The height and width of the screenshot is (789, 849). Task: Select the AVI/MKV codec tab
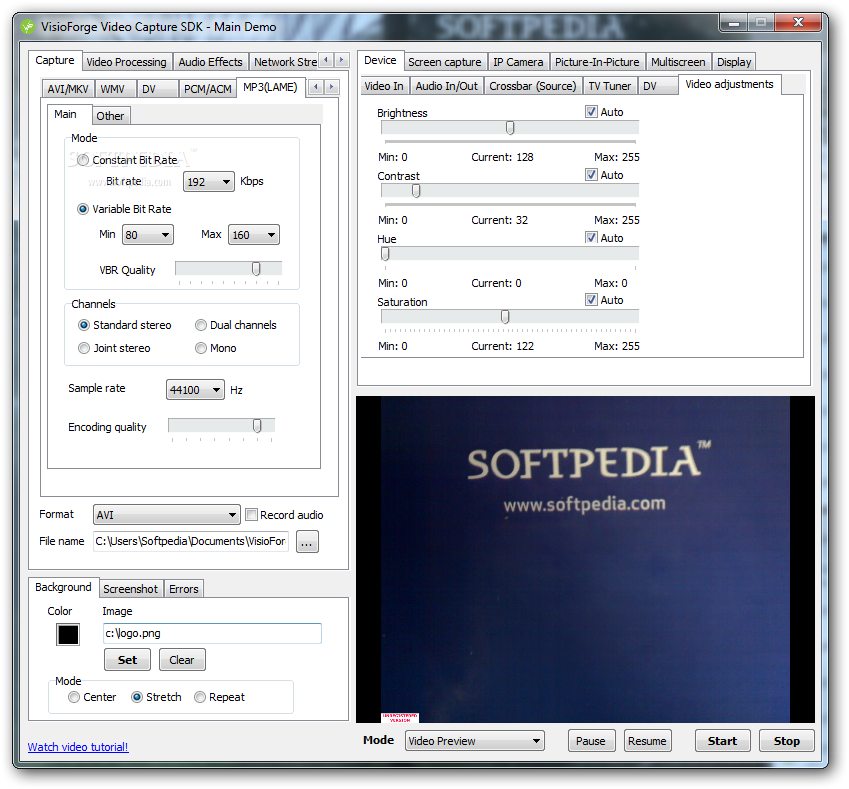coord(68,89)
